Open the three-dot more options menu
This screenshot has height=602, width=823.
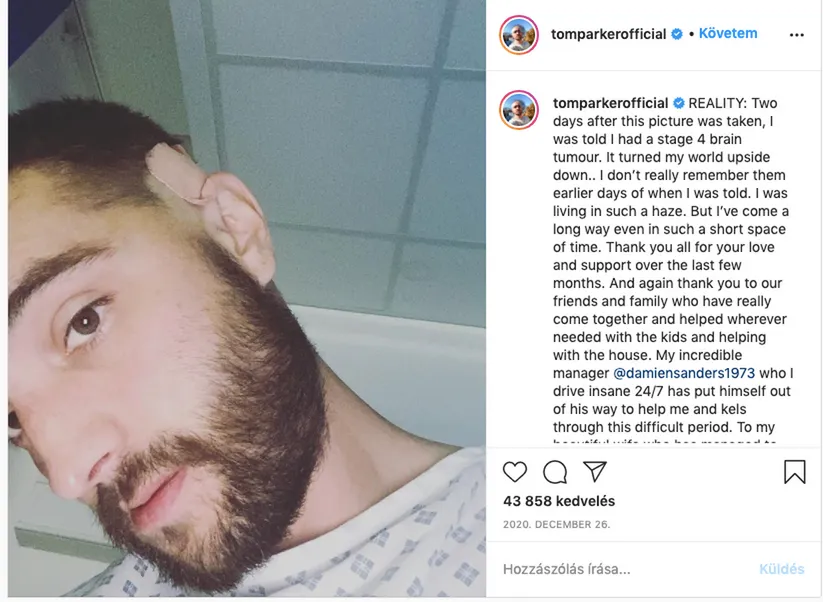[796, 35]
